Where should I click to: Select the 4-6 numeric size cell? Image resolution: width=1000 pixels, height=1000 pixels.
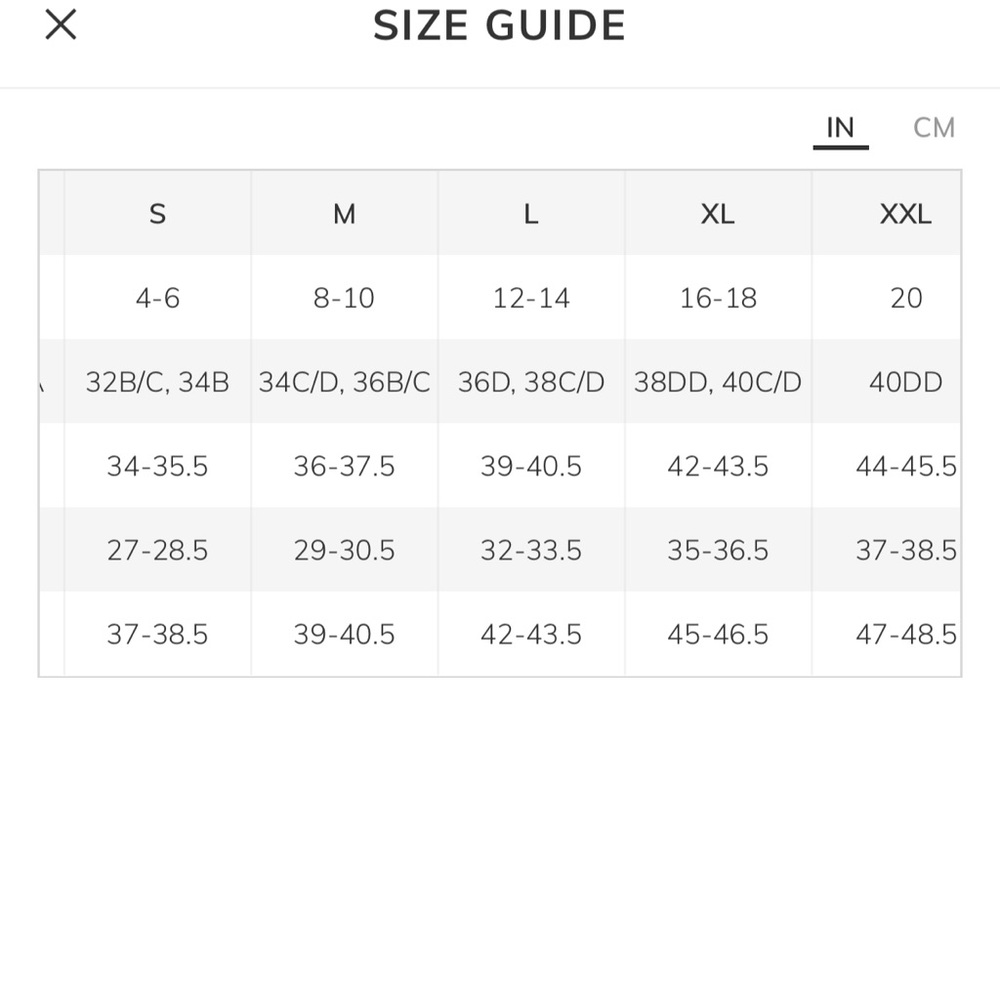pyautogui.click(x=158, y=298)
